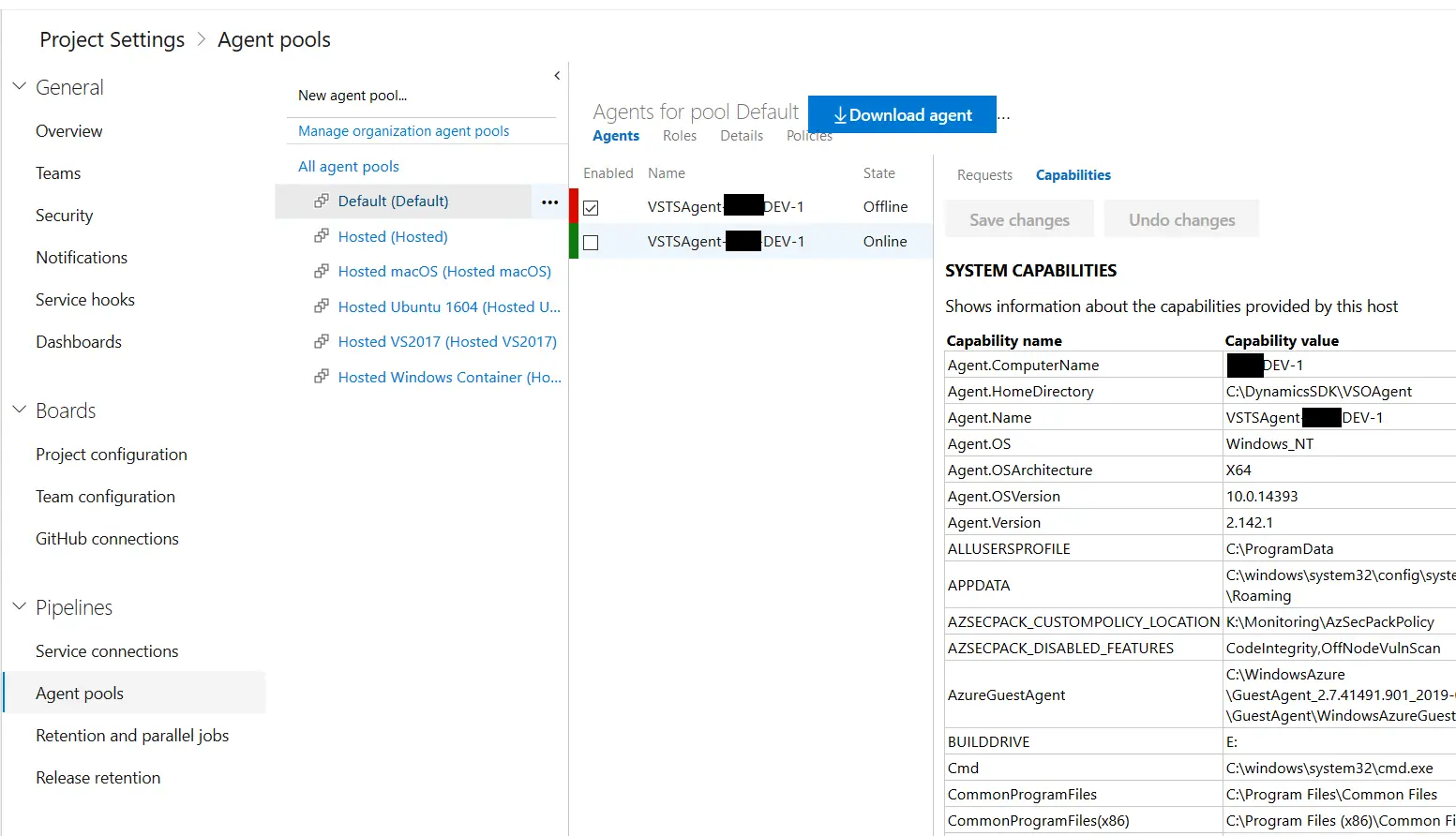1456x836 pixels.
Task: Open the ellipsis next to Download agent
Action: tap(1004, 115)
